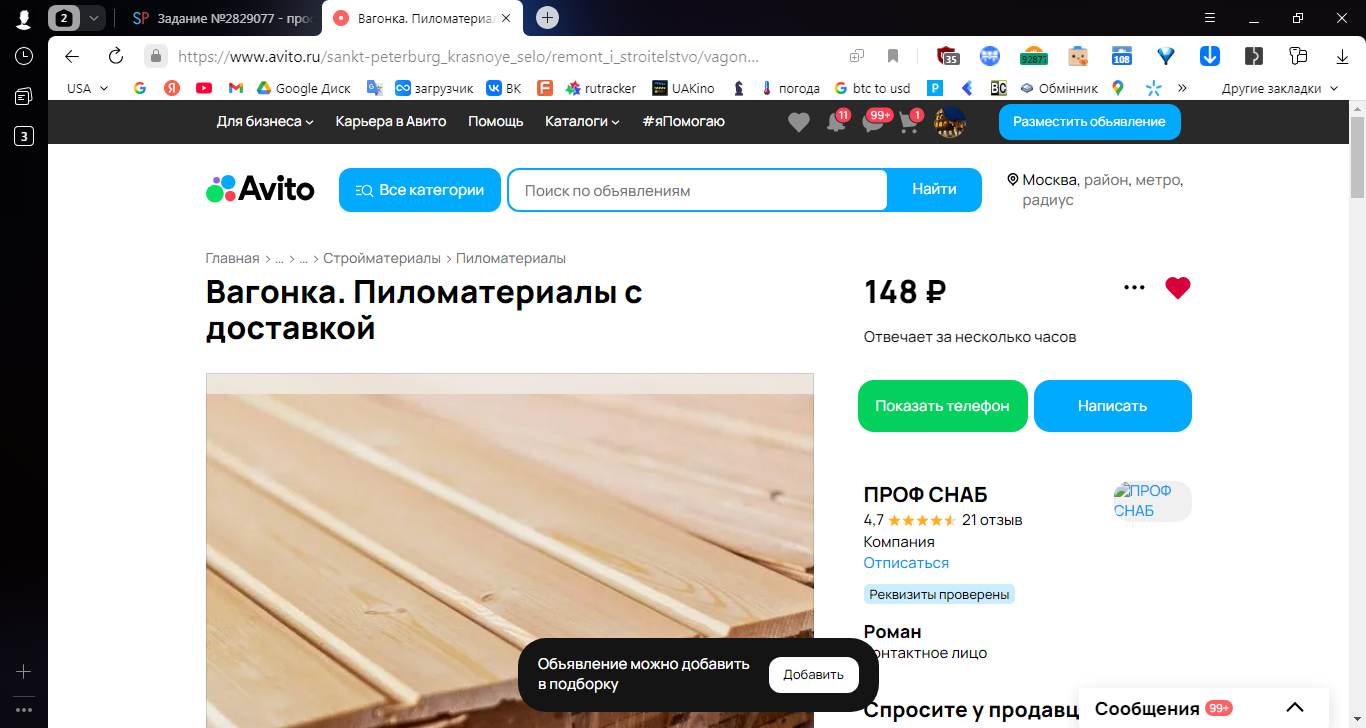
Task: Go to the Пиломатериалы breadcrumb
Action: 511,258
